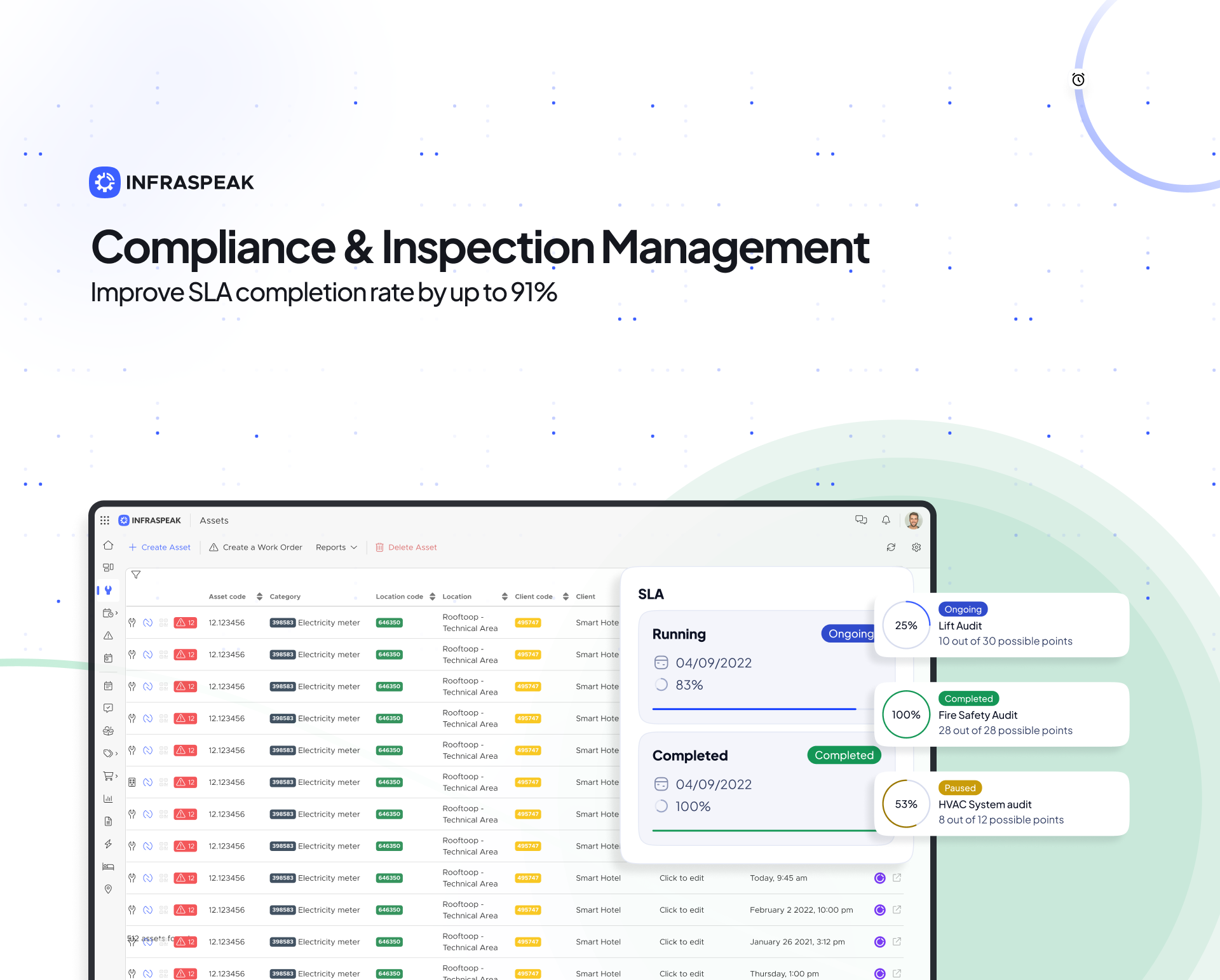
Task: Click the utilities lightning sidebar icon
Action: 108,843
